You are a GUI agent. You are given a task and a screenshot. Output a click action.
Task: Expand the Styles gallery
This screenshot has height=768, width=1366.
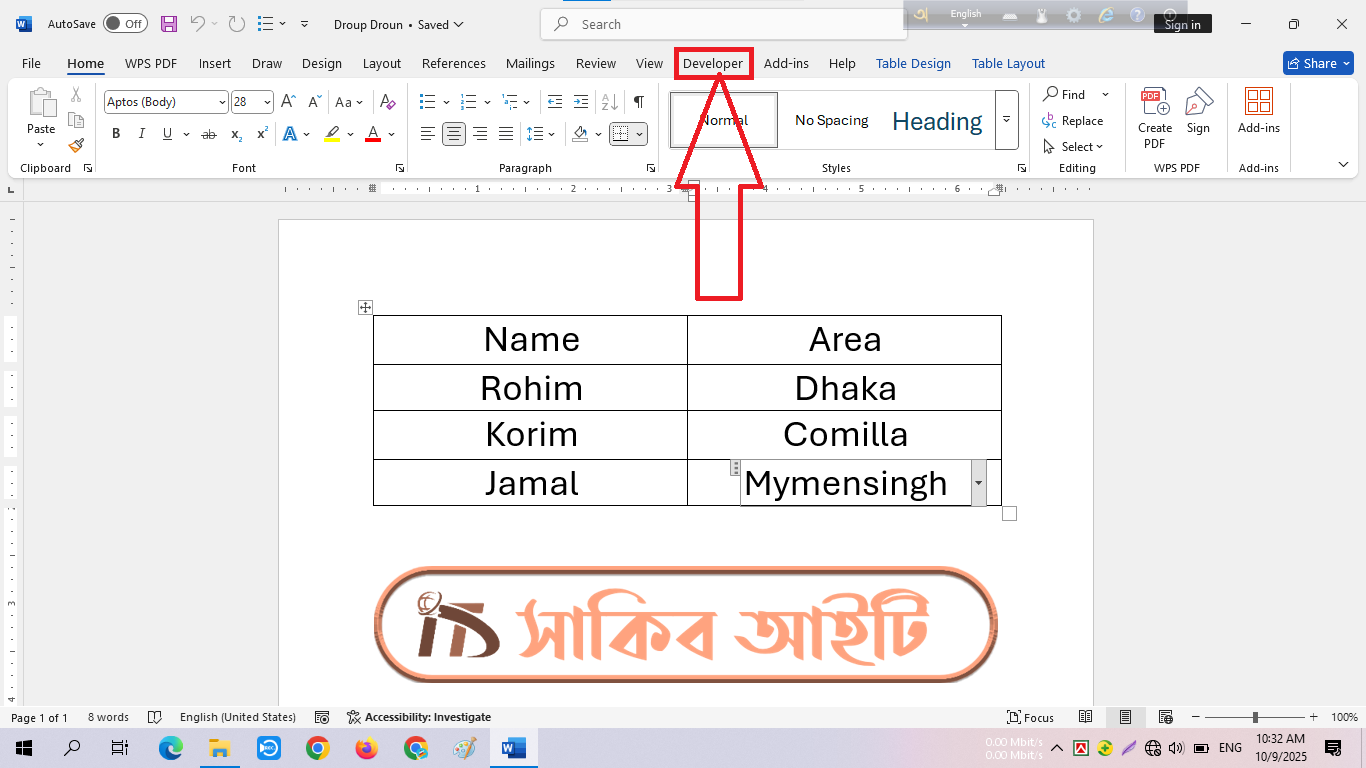click(x=1006, y=120)
